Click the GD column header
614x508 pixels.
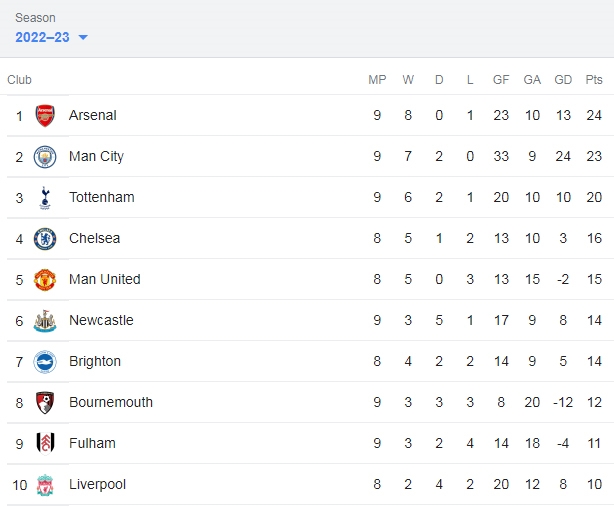[563, 80]
